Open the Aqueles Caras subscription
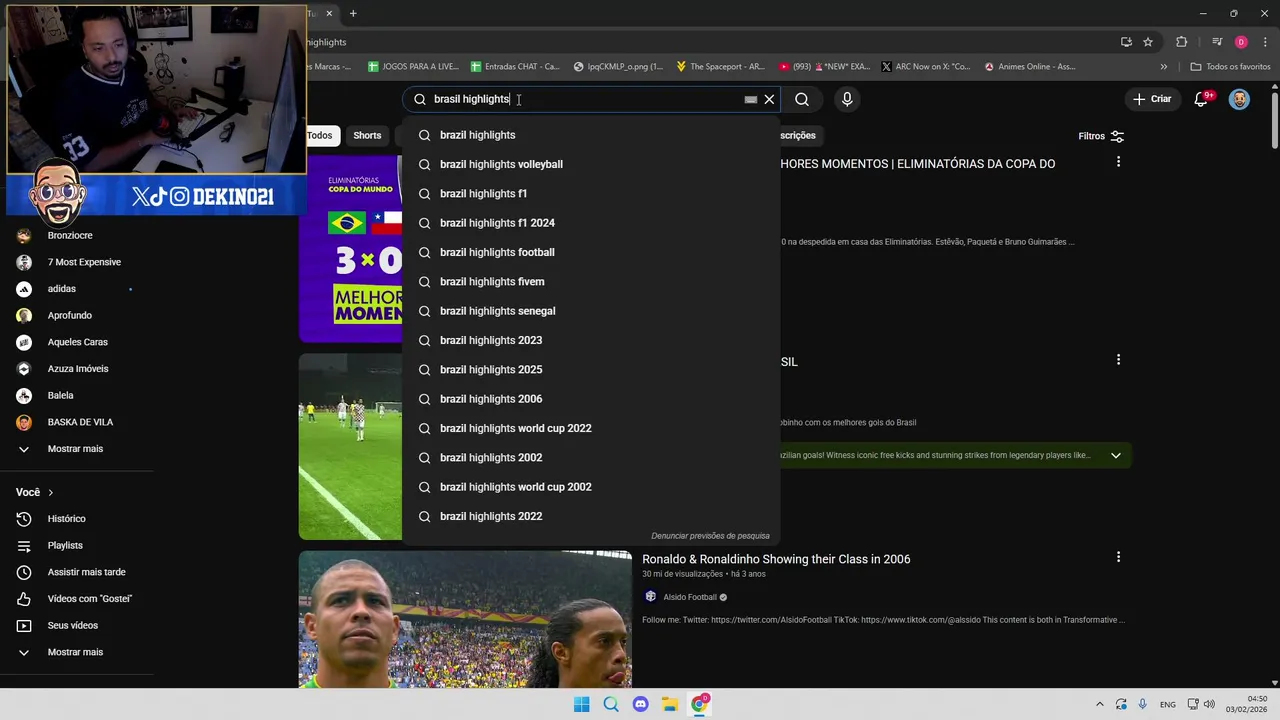Viewport: 1280px width, 720px height. tap(78, 342)
